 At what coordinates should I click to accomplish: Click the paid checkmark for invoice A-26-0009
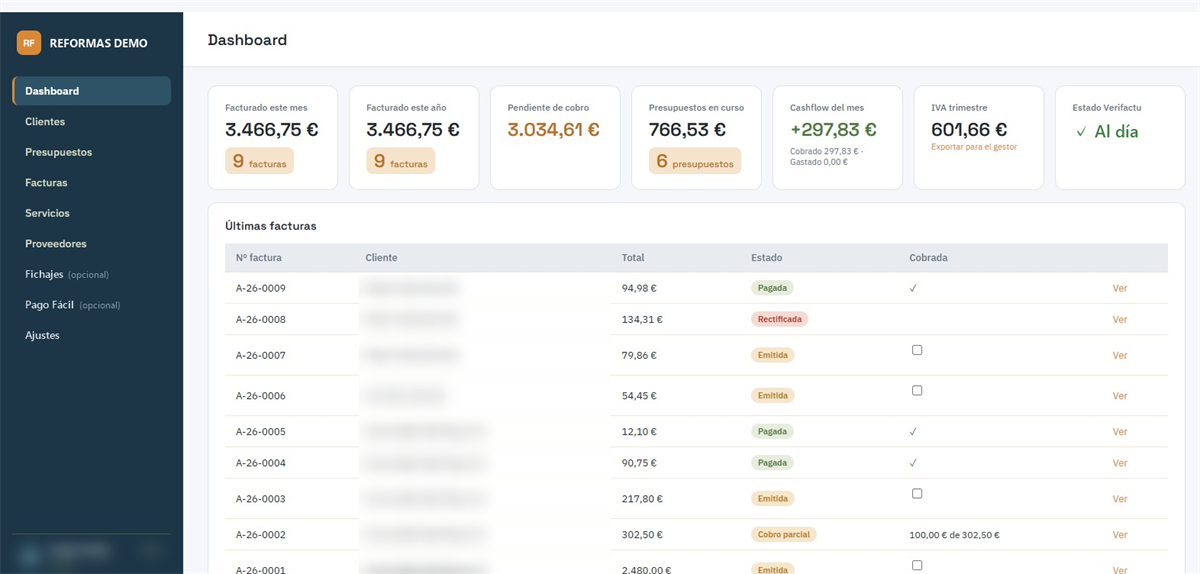[x=914, y=288]
